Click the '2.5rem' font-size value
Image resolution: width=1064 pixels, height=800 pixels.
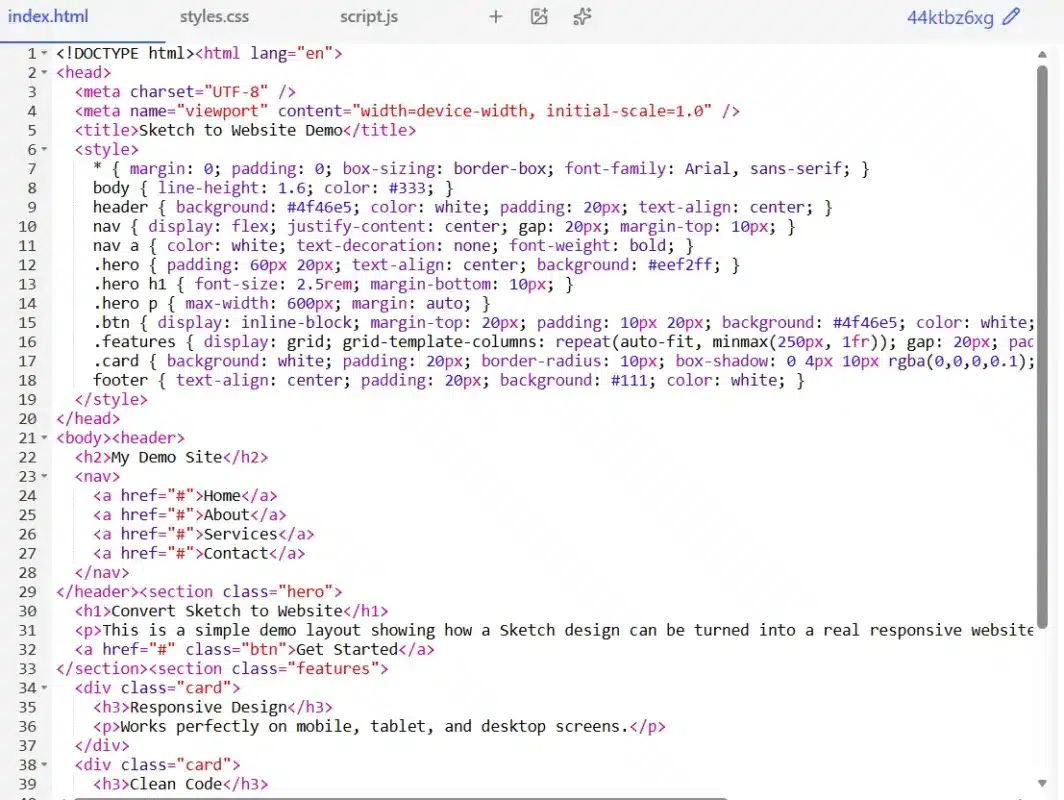click(x=324, y=284)
